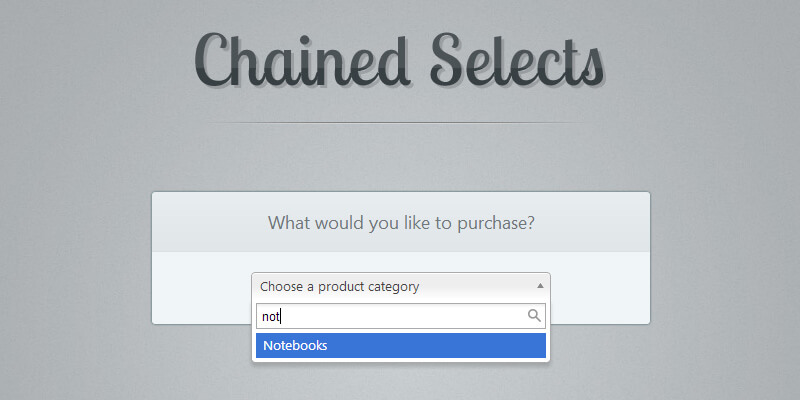Click the thin divider line under the title

pos(400,123)
